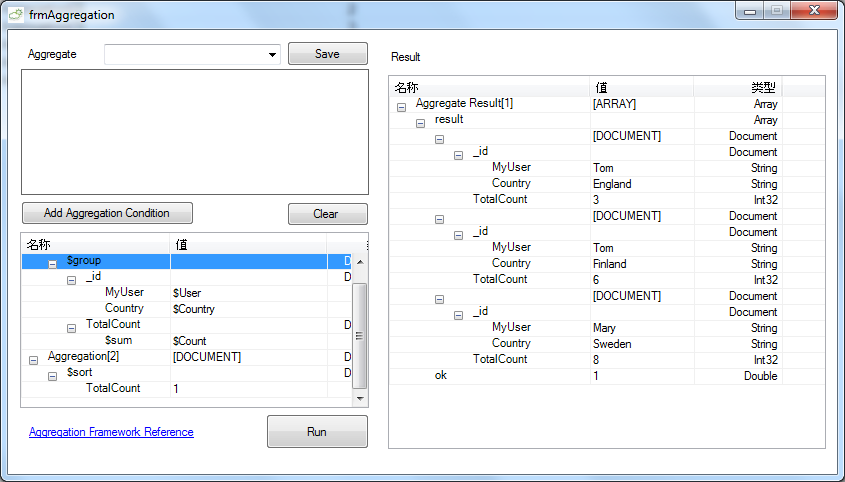Select the ok row
The image size is (845, 482).
click(x=586, y=375)
